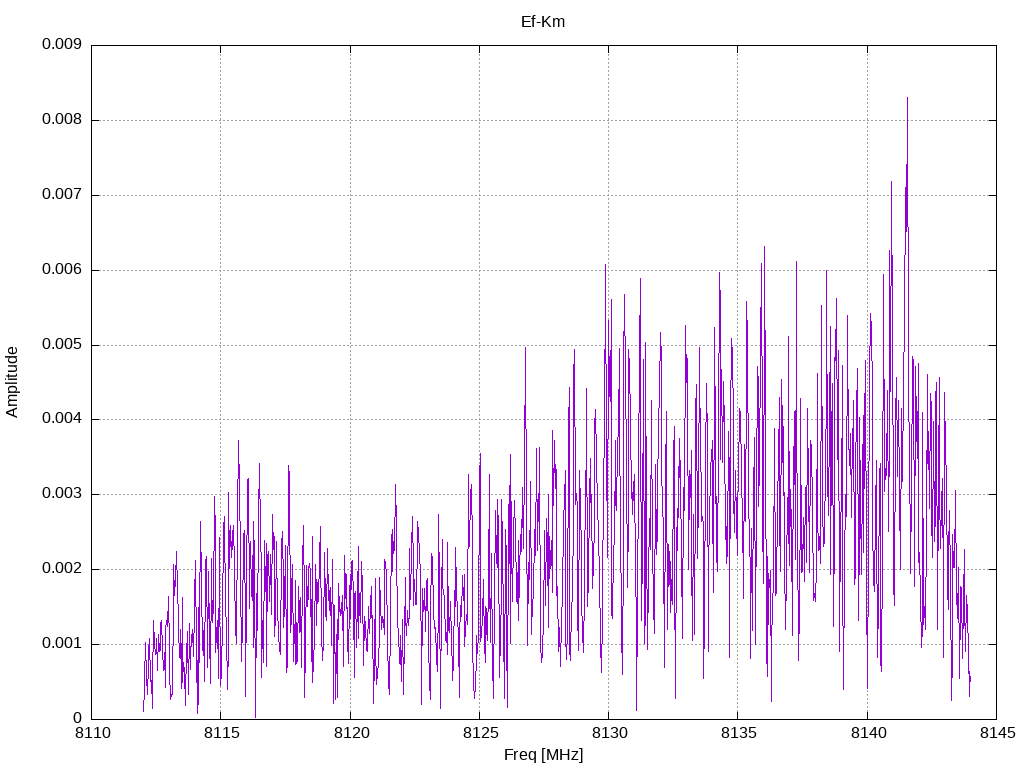Click the 8135 x-axis tick label
The width and height of the screenshot is (1024, 768).
point(739,733)
